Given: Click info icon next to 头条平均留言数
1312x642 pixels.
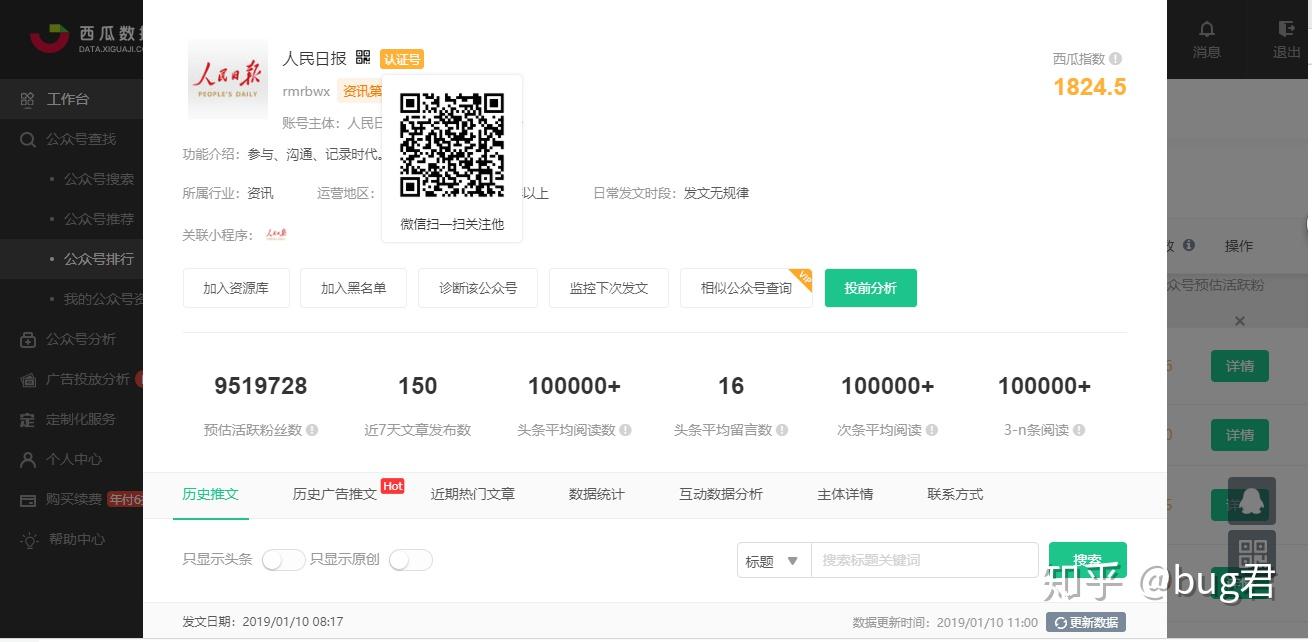Looking at the screenshot, I should pyautogui.click(x=782, y=430).
